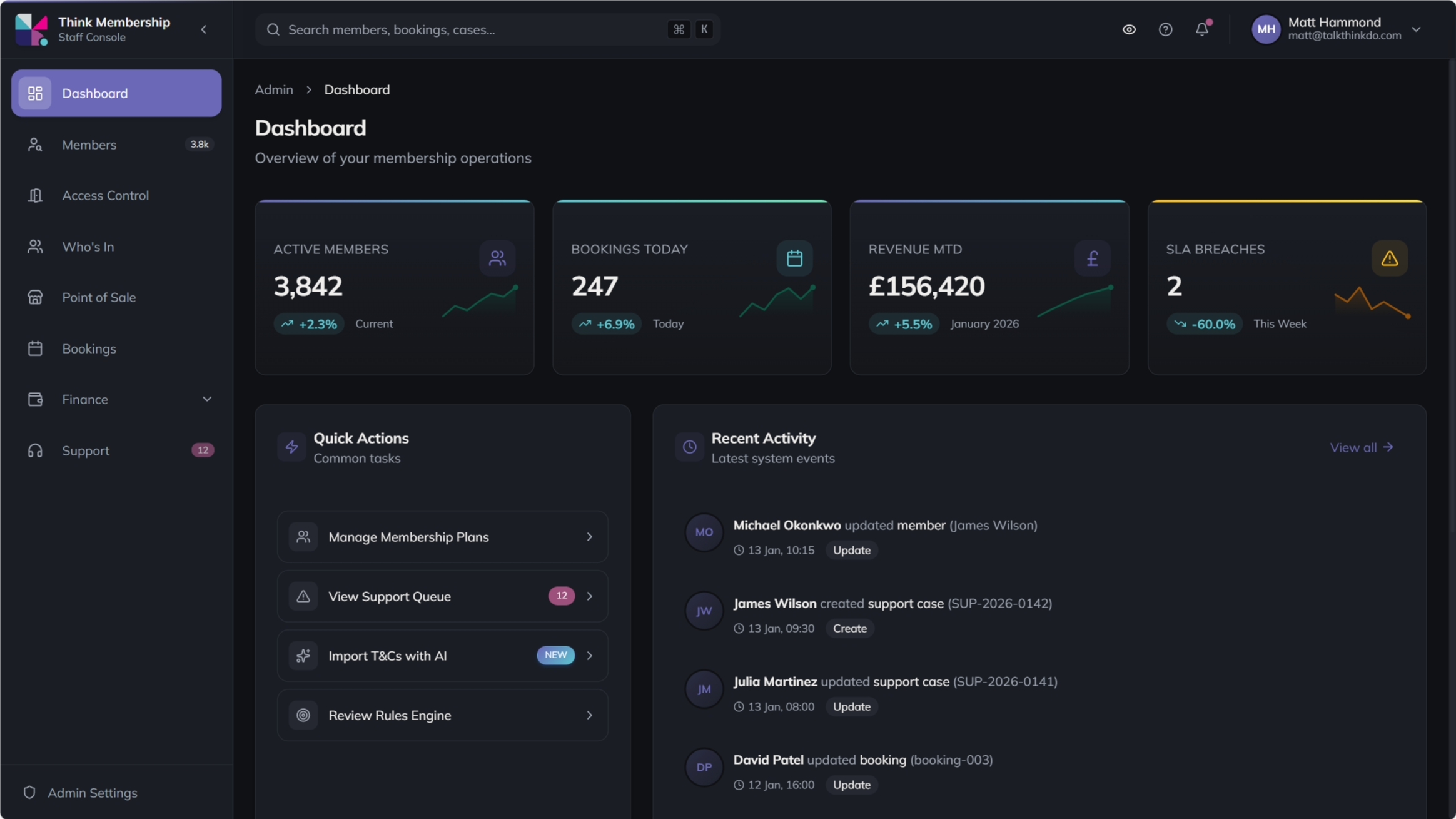Collapse the sidebar with the chevron
Image resolution: width=1456 pixels, height=819 pixels.
point(203,29)
